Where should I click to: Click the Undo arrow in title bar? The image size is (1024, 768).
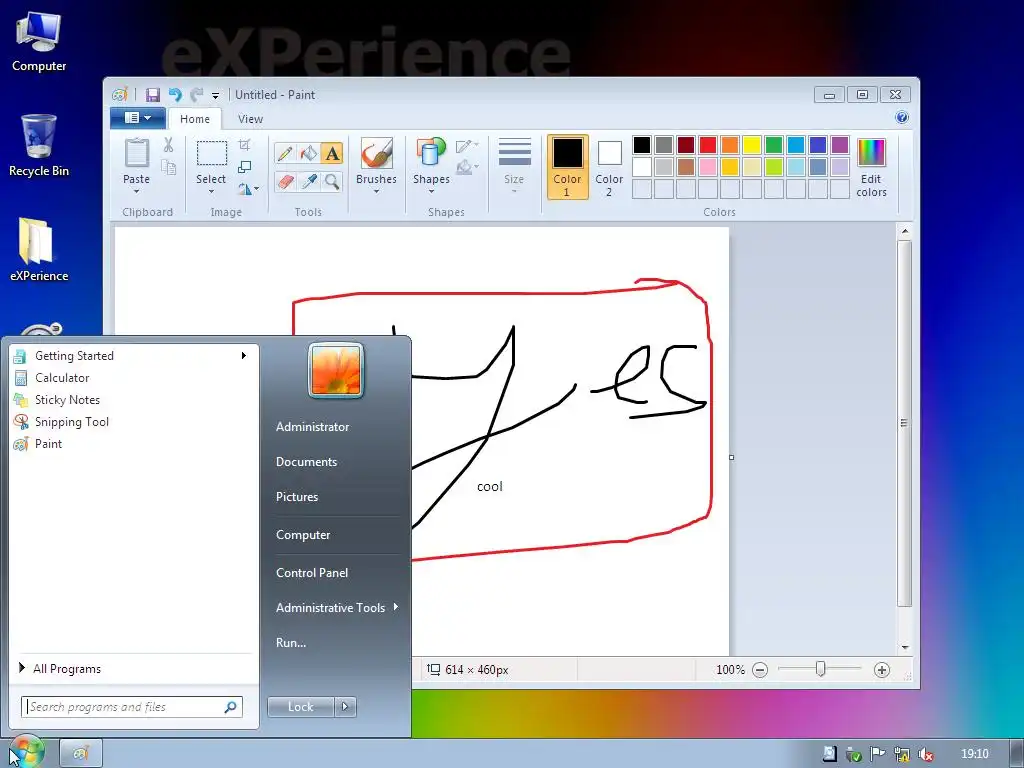tap(175, 95)
